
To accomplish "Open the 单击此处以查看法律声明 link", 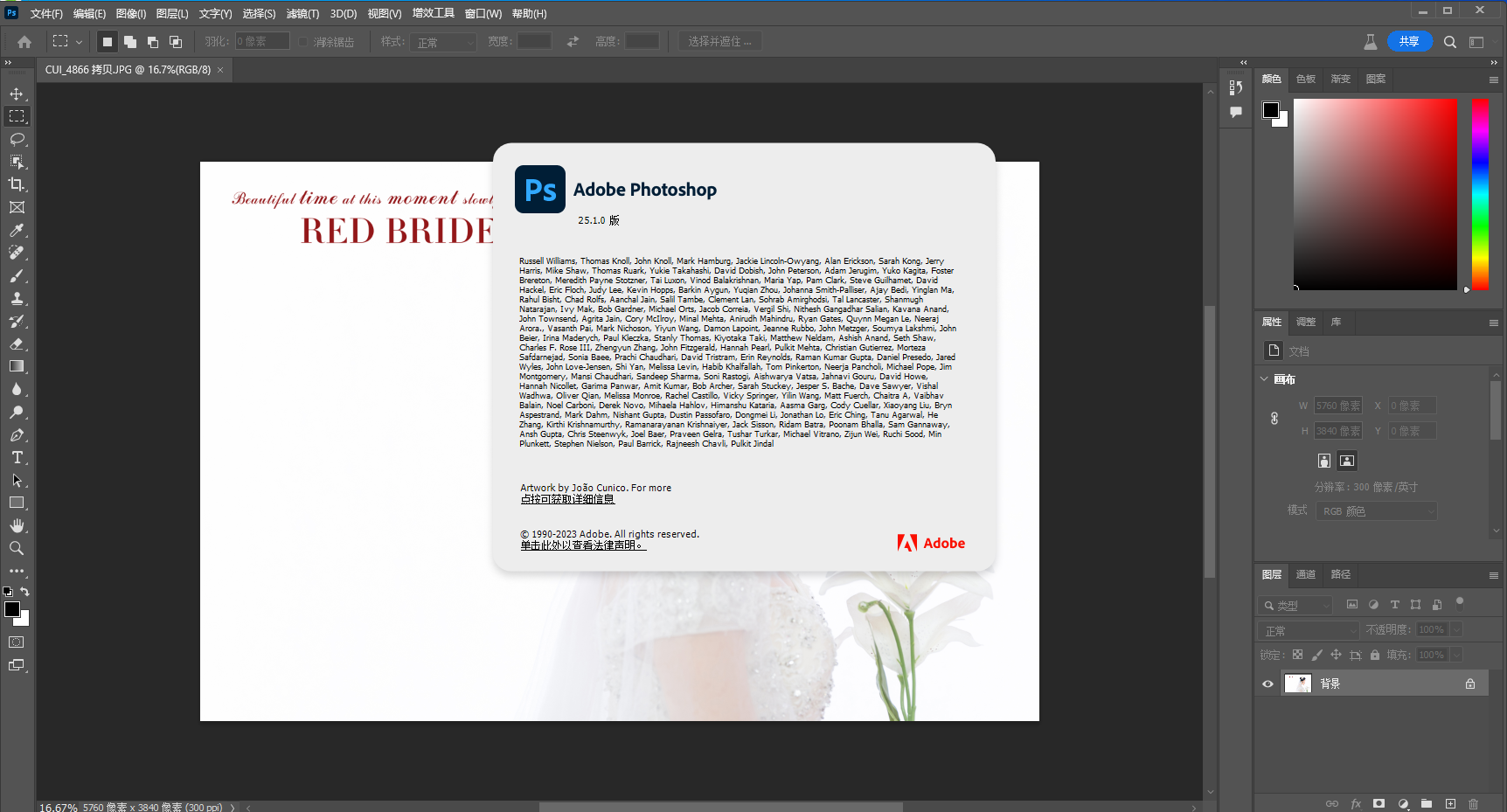I will click(x=582, y=545).
